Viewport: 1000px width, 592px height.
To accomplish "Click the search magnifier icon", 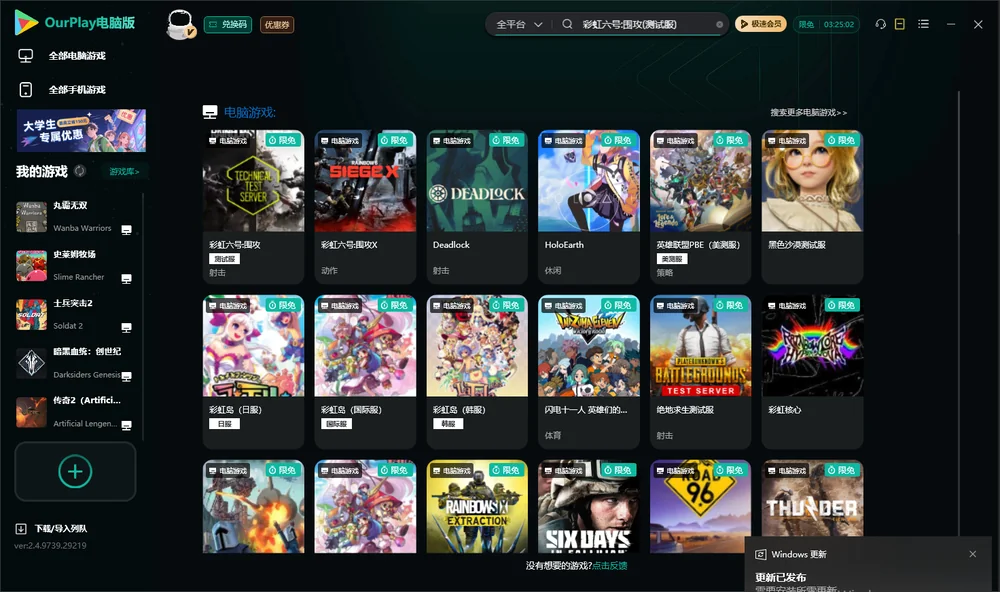I will tap(567, 24).
